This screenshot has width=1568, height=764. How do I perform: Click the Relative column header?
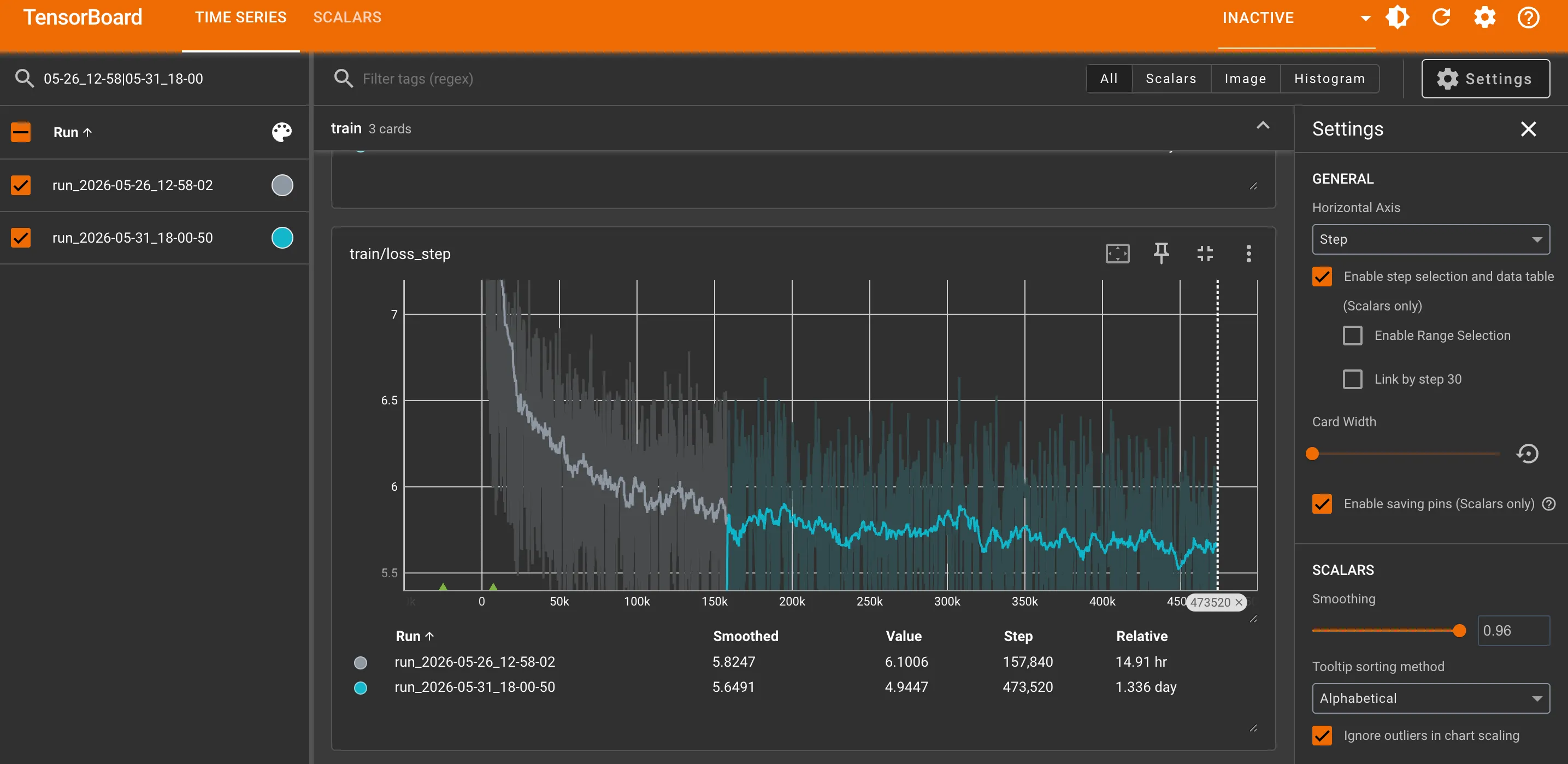[1142, 636]
